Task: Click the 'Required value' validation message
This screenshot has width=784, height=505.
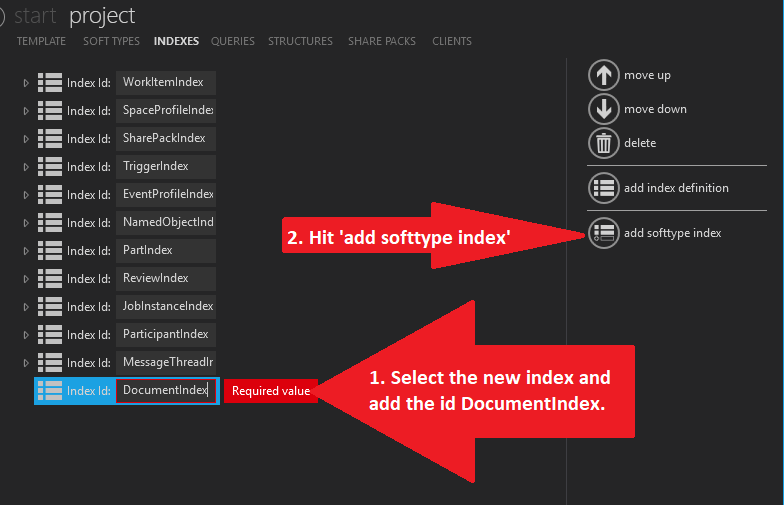Action: [270, 391]
